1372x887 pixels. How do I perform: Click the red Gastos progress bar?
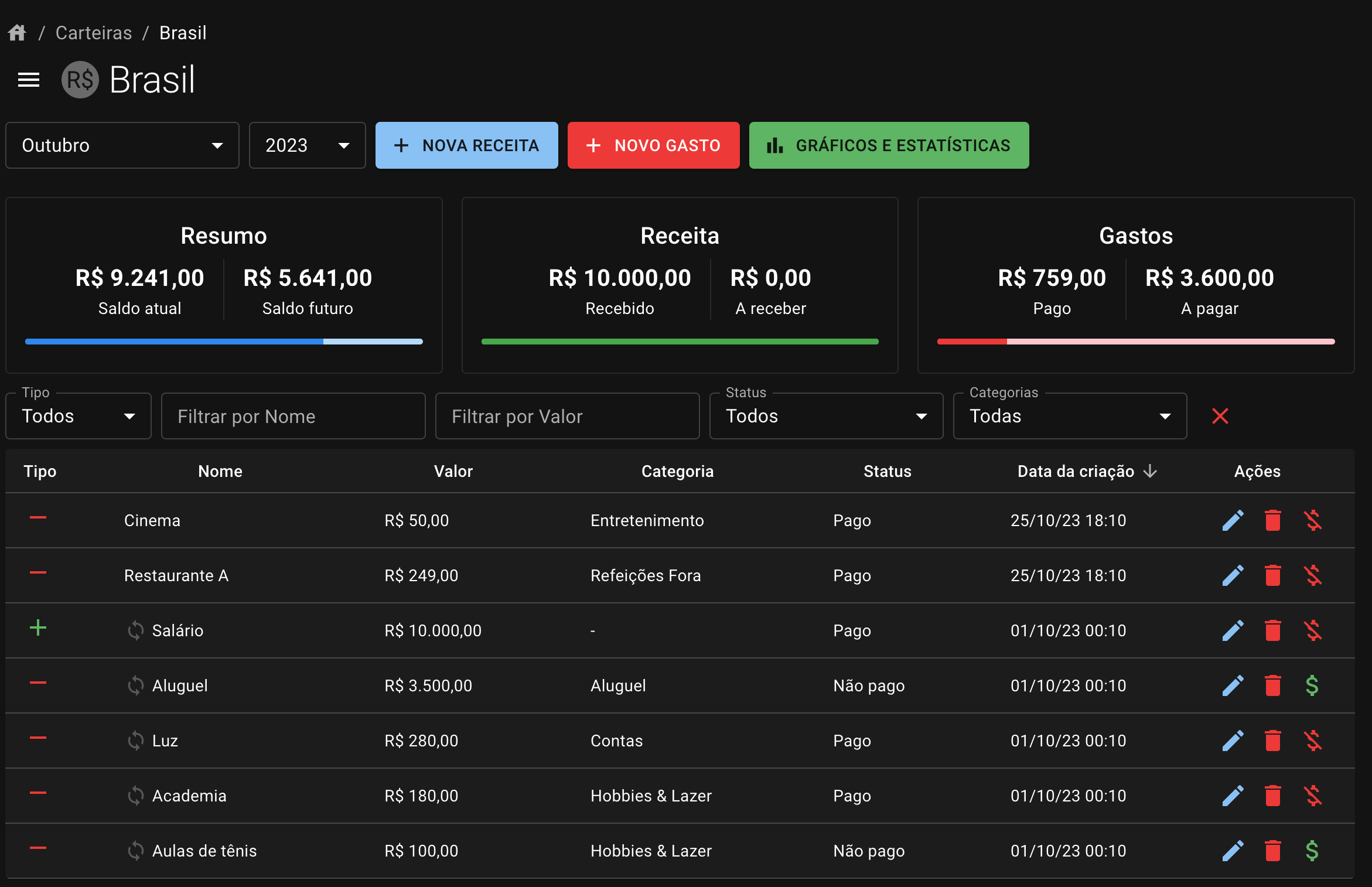tap(1136, 342)
